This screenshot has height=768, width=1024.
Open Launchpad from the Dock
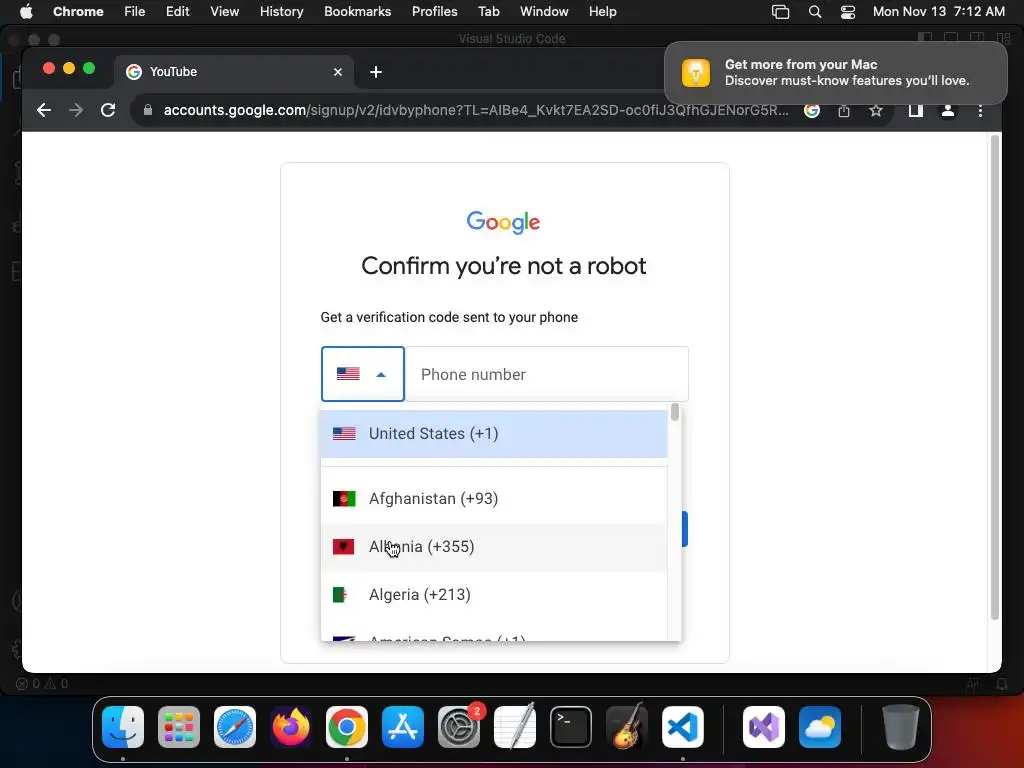[179, 727]
